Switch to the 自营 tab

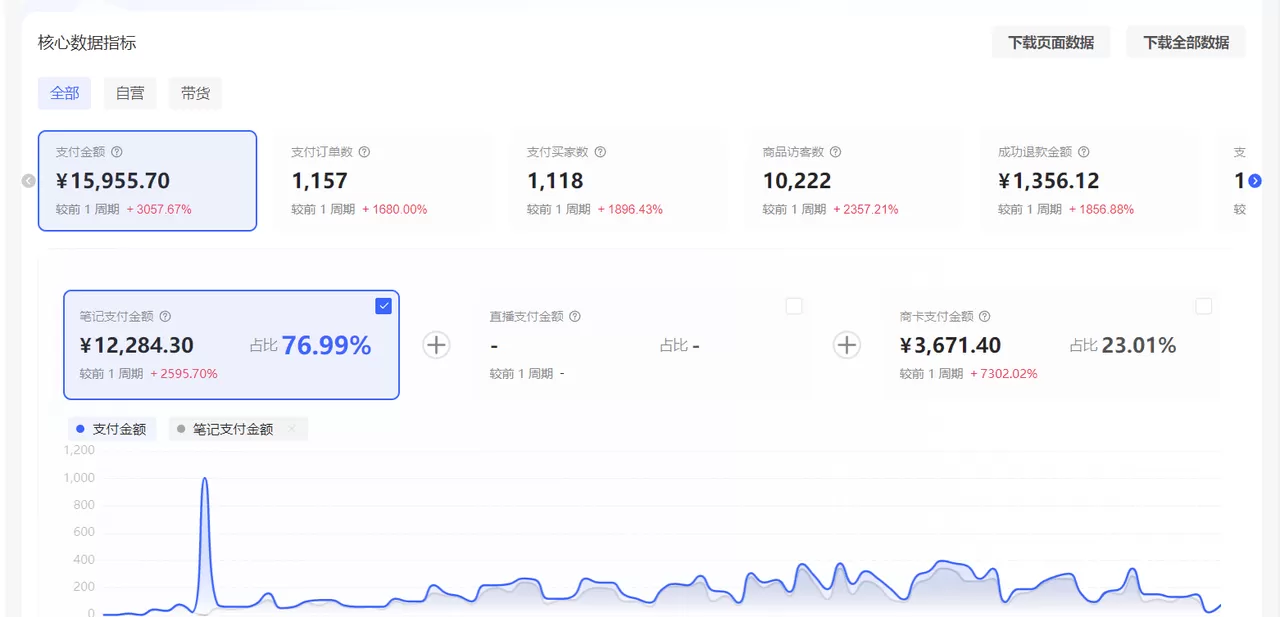click(130, 93)
